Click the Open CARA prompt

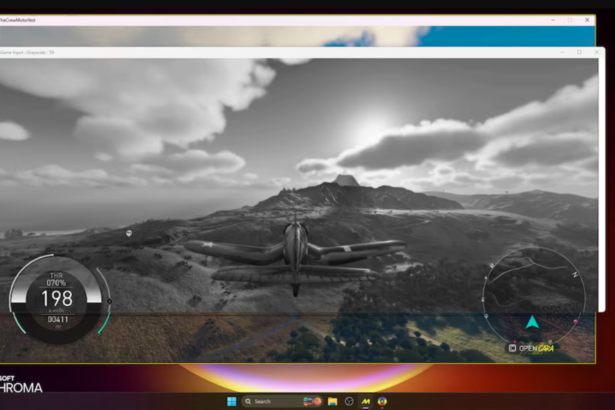[x=532, y=348]
